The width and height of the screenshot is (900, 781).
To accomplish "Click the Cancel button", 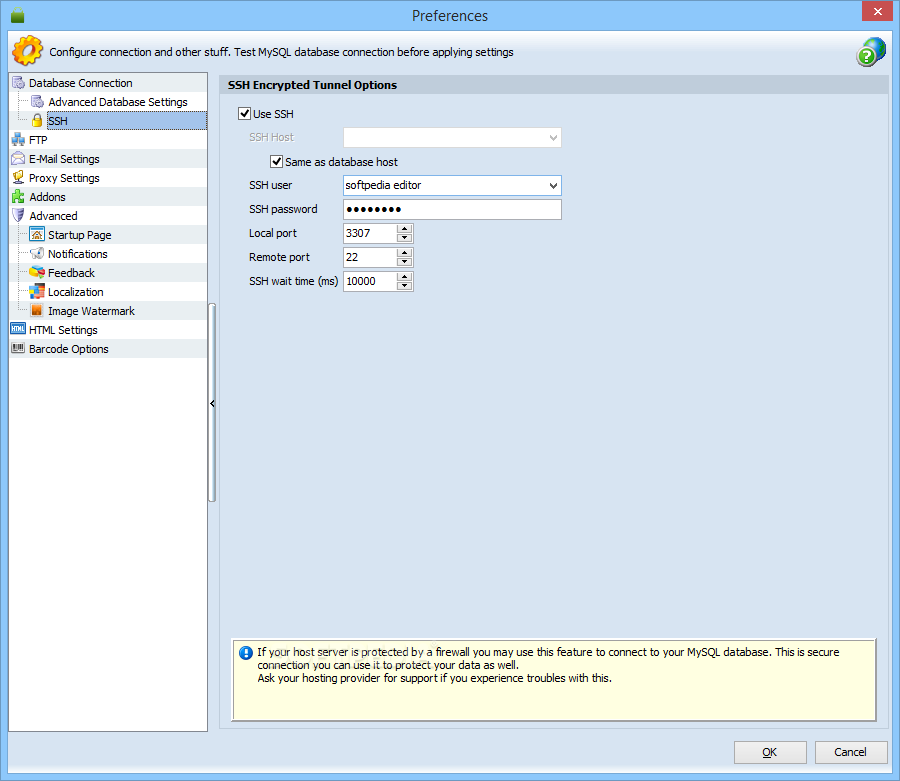I will point(851,752).
